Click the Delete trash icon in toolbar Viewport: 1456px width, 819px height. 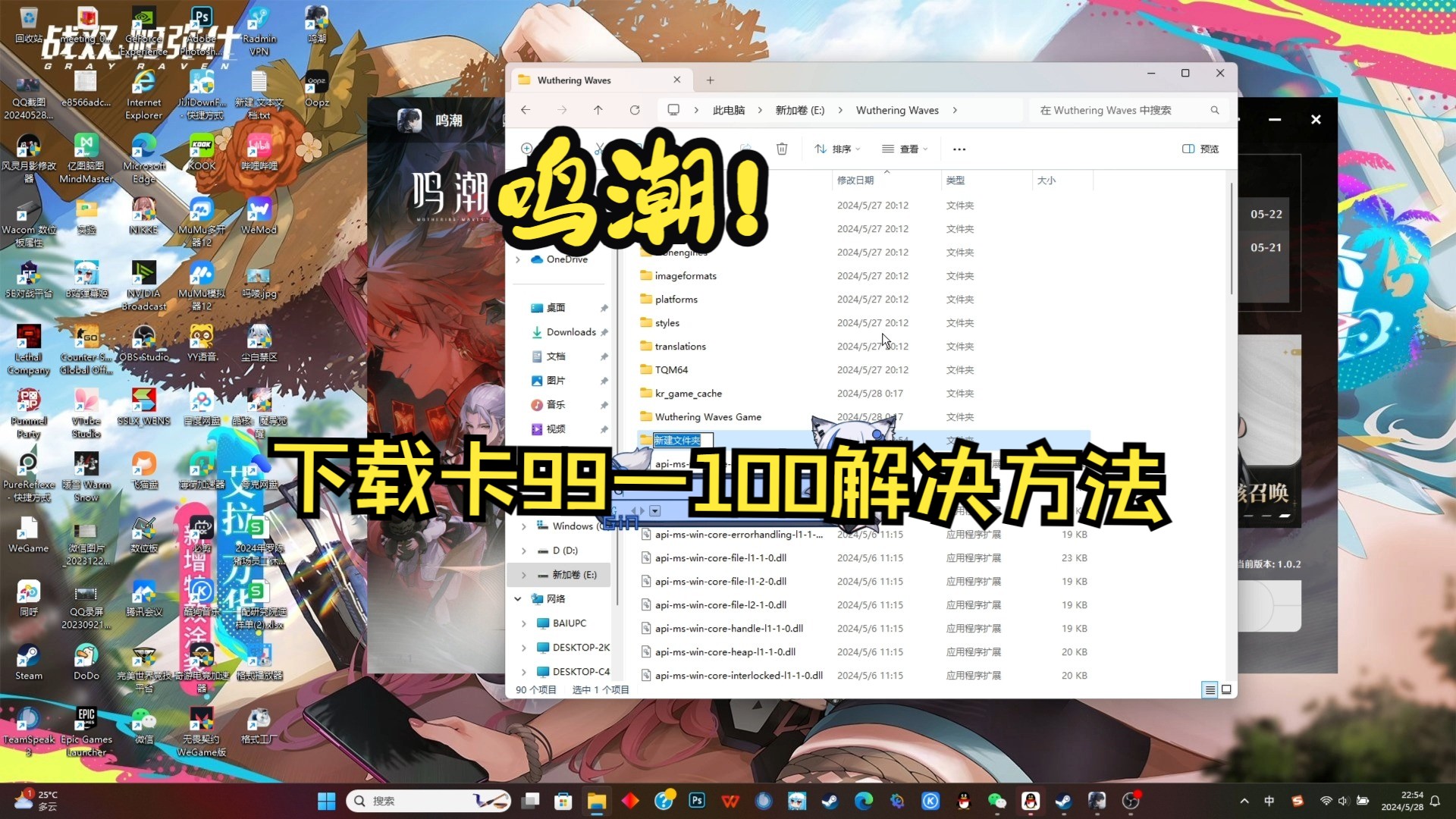point(782,149)
